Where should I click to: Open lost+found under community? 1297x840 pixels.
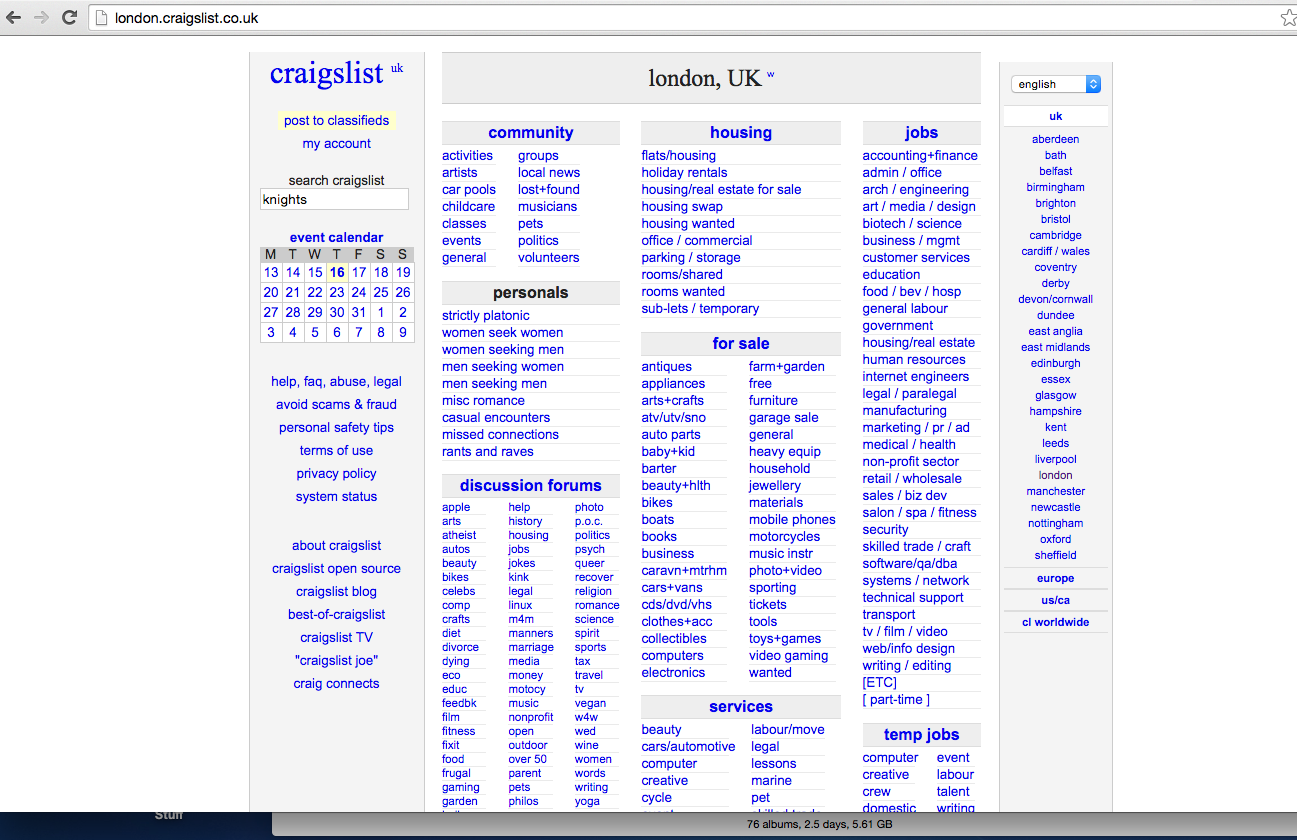pos(548,189)
